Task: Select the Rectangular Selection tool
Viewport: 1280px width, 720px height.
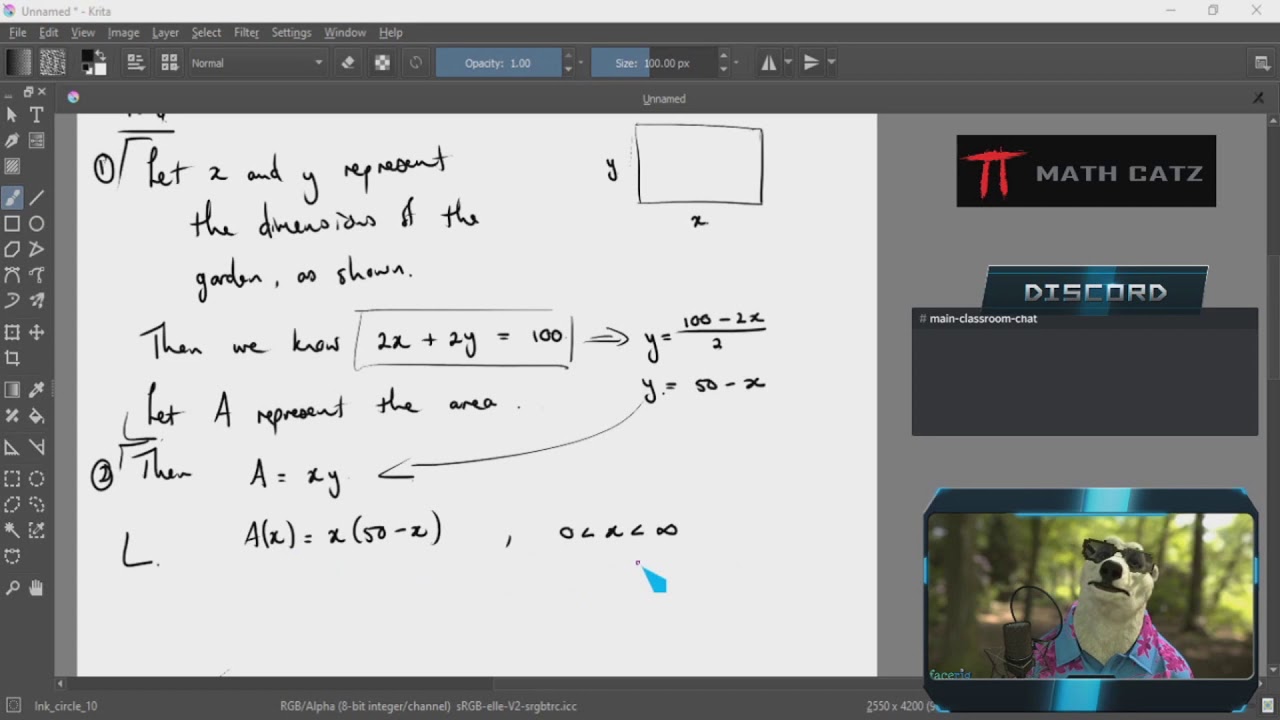Action: 12,479
